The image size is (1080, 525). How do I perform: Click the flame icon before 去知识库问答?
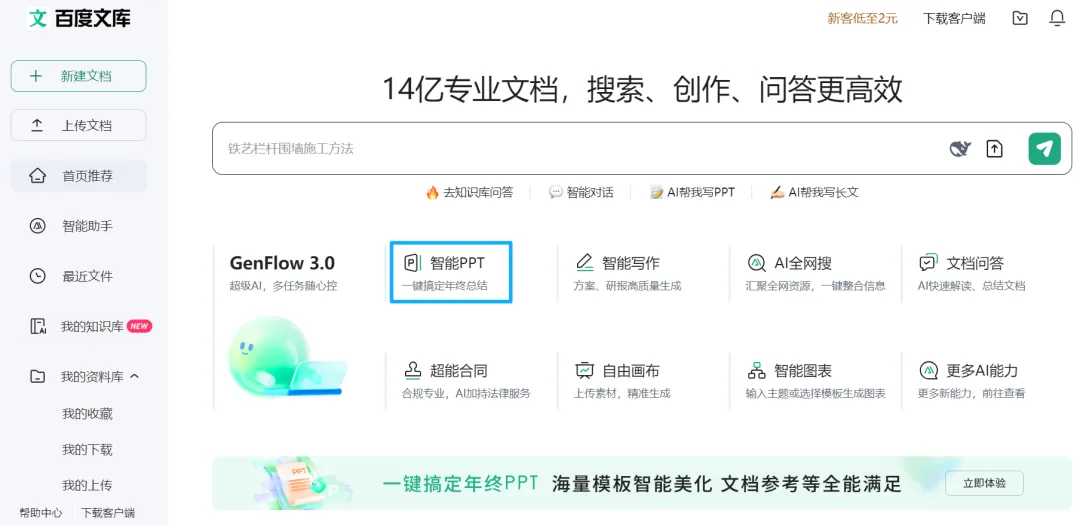(x=432, y=192)
